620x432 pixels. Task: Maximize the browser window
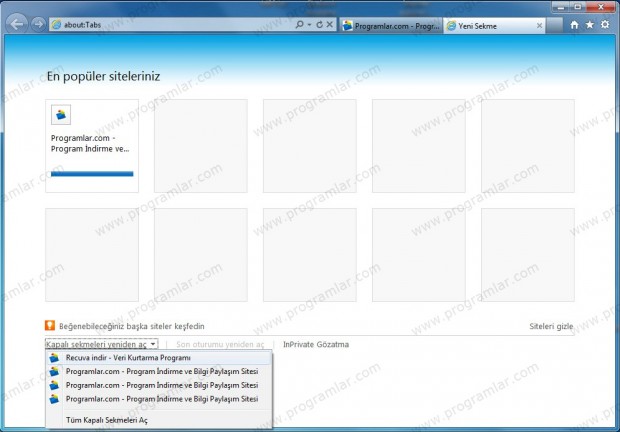coord(578,7)
